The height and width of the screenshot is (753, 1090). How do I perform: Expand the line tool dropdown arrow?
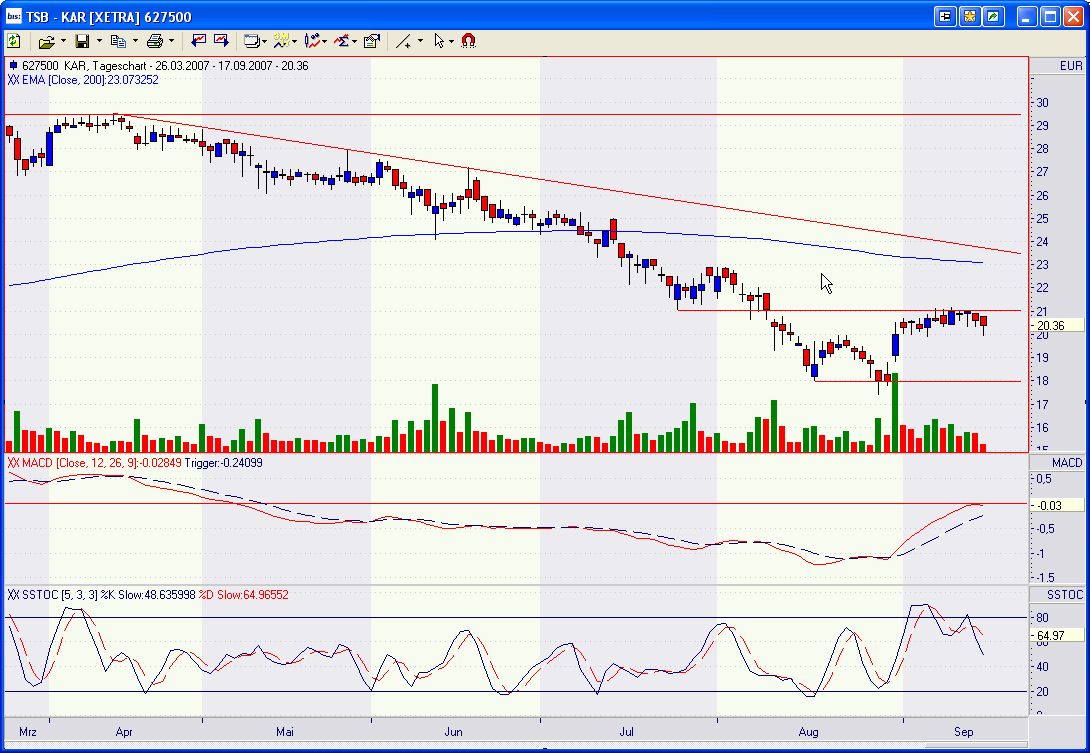click(420, 42)
